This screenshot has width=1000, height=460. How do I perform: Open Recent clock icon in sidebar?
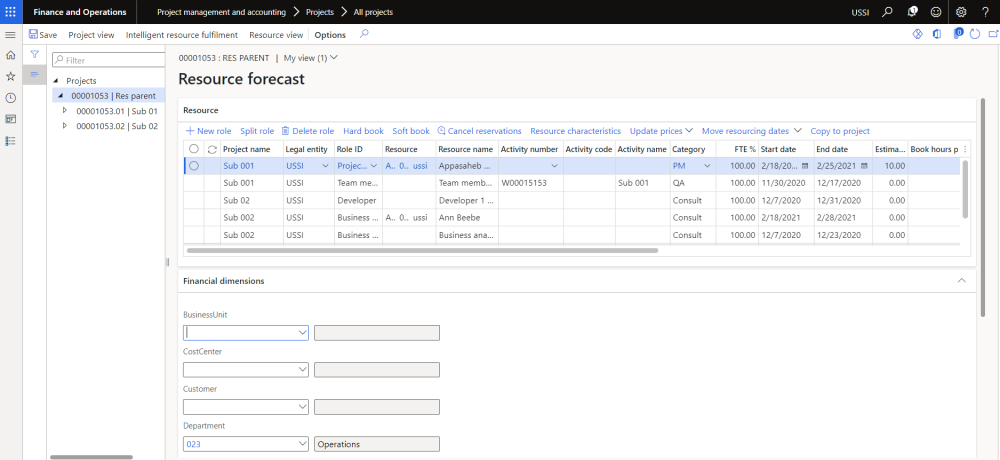click(x=11, y=98)
